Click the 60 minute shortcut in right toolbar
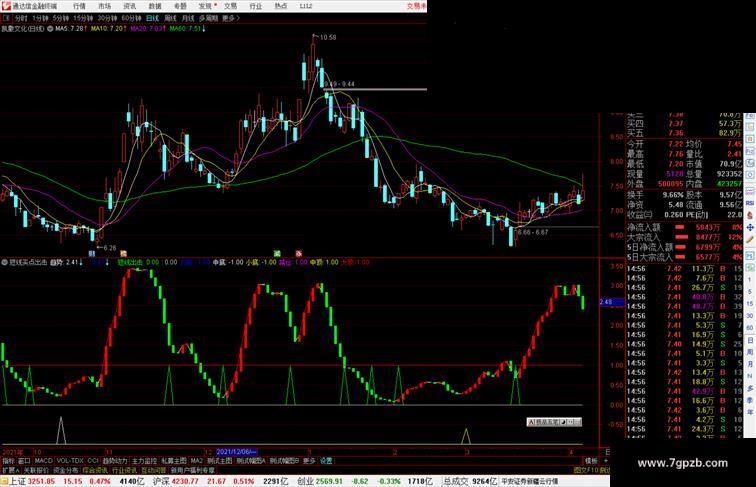Image resolution: width=756 pixels, height=487 pixels. tap(750, 328)
